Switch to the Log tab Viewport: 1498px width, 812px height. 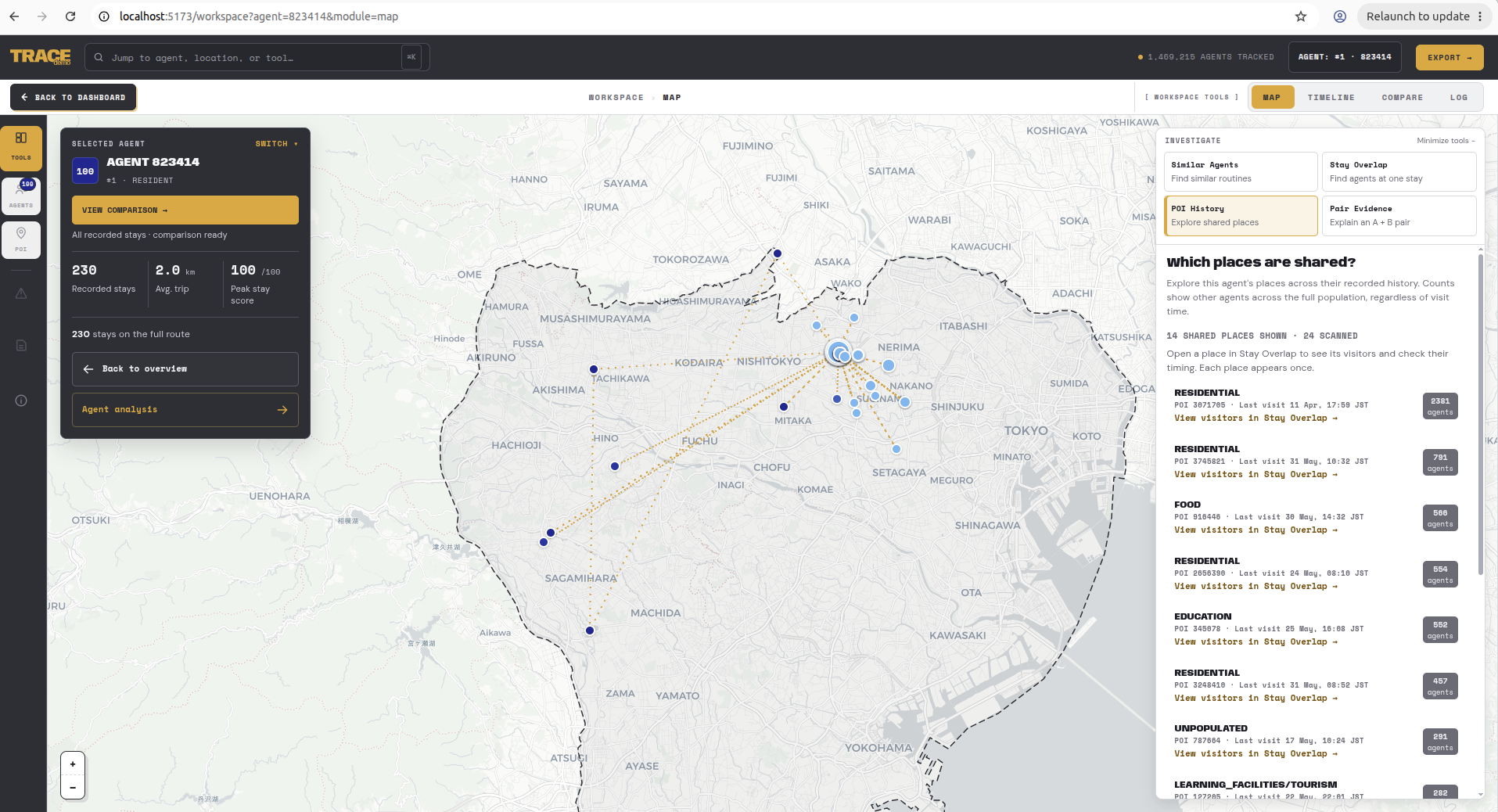point(1458,98)
